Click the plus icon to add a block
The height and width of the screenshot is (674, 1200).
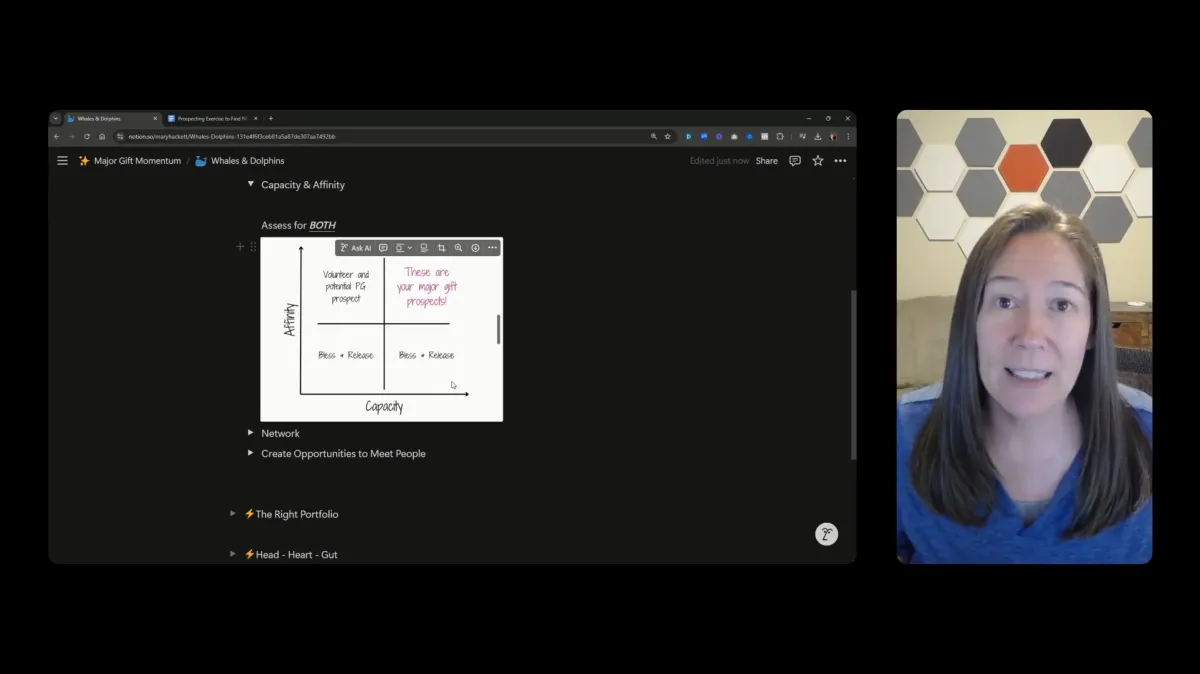(x=240, y=246)
